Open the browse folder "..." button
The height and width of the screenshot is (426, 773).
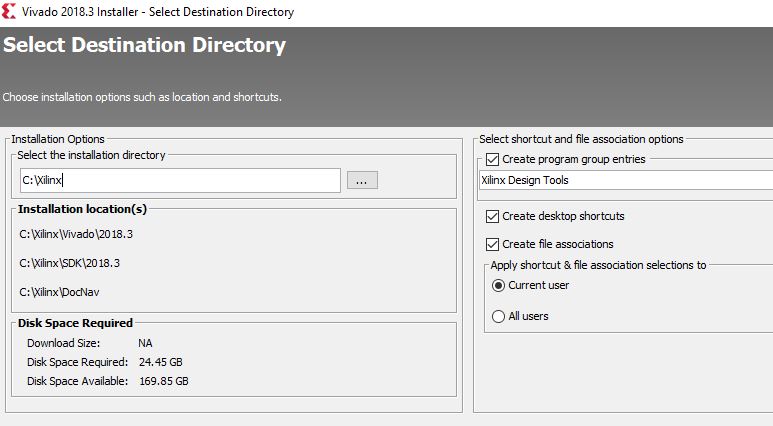point(362,181)
